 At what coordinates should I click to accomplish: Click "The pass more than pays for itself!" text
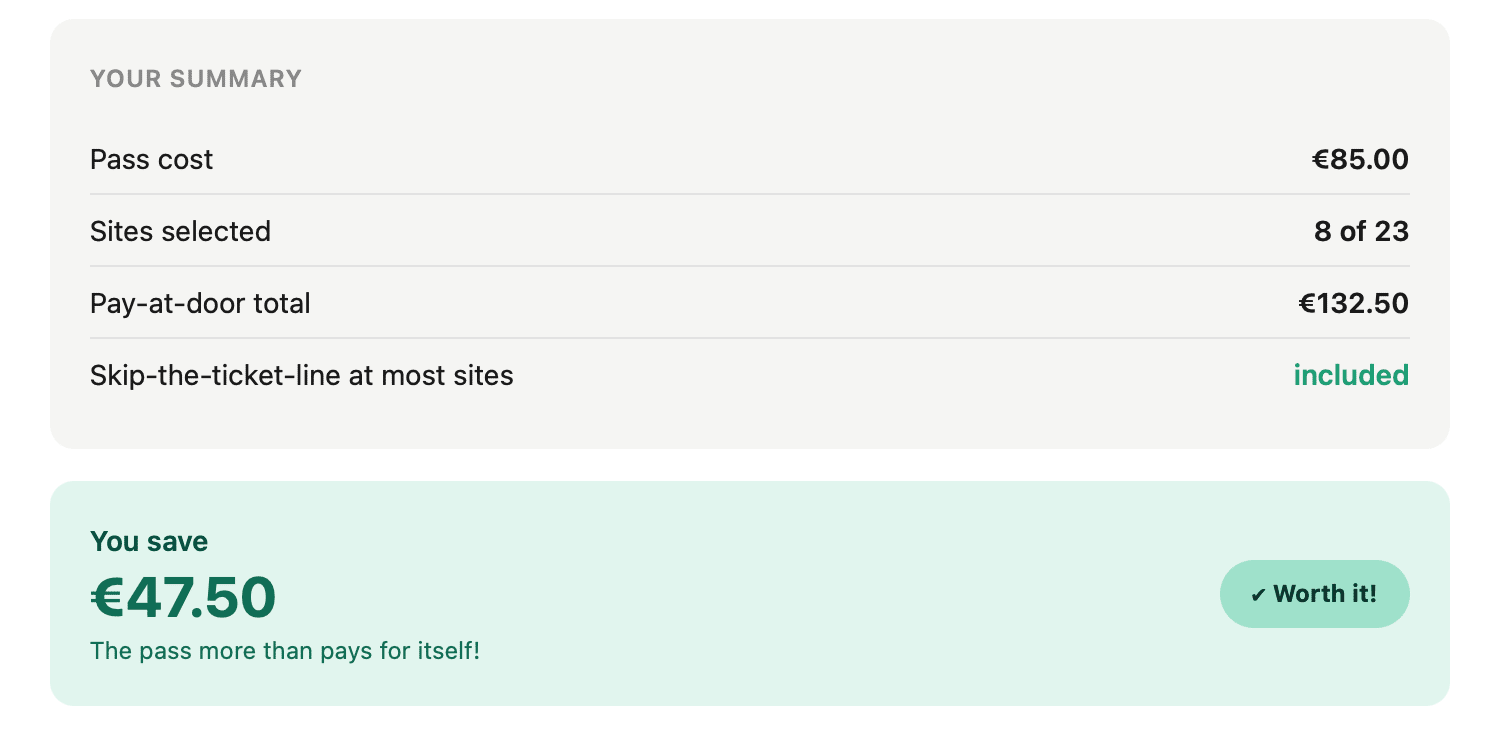[285, 651]
